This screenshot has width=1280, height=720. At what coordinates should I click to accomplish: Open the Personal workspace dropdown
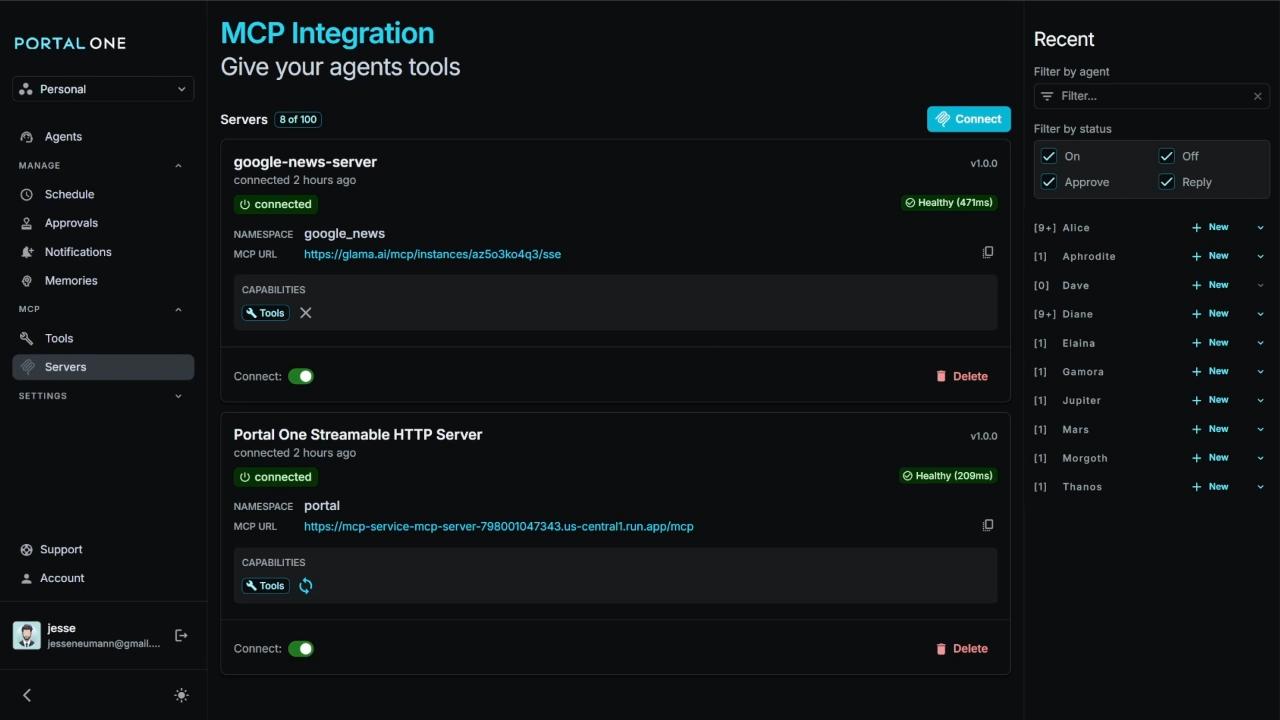(103, 89)
